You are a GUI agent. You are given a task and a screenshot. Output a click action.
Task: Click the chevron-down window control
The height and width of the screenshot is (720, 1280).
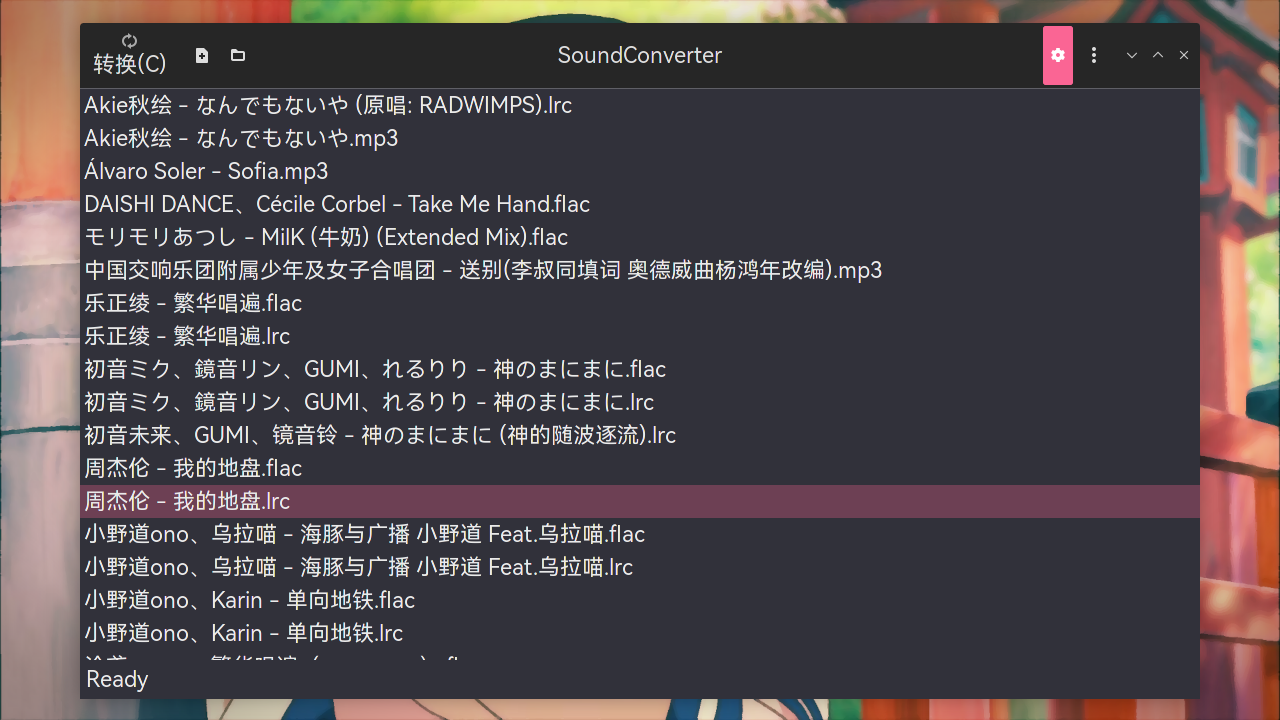coord(1131,55)
